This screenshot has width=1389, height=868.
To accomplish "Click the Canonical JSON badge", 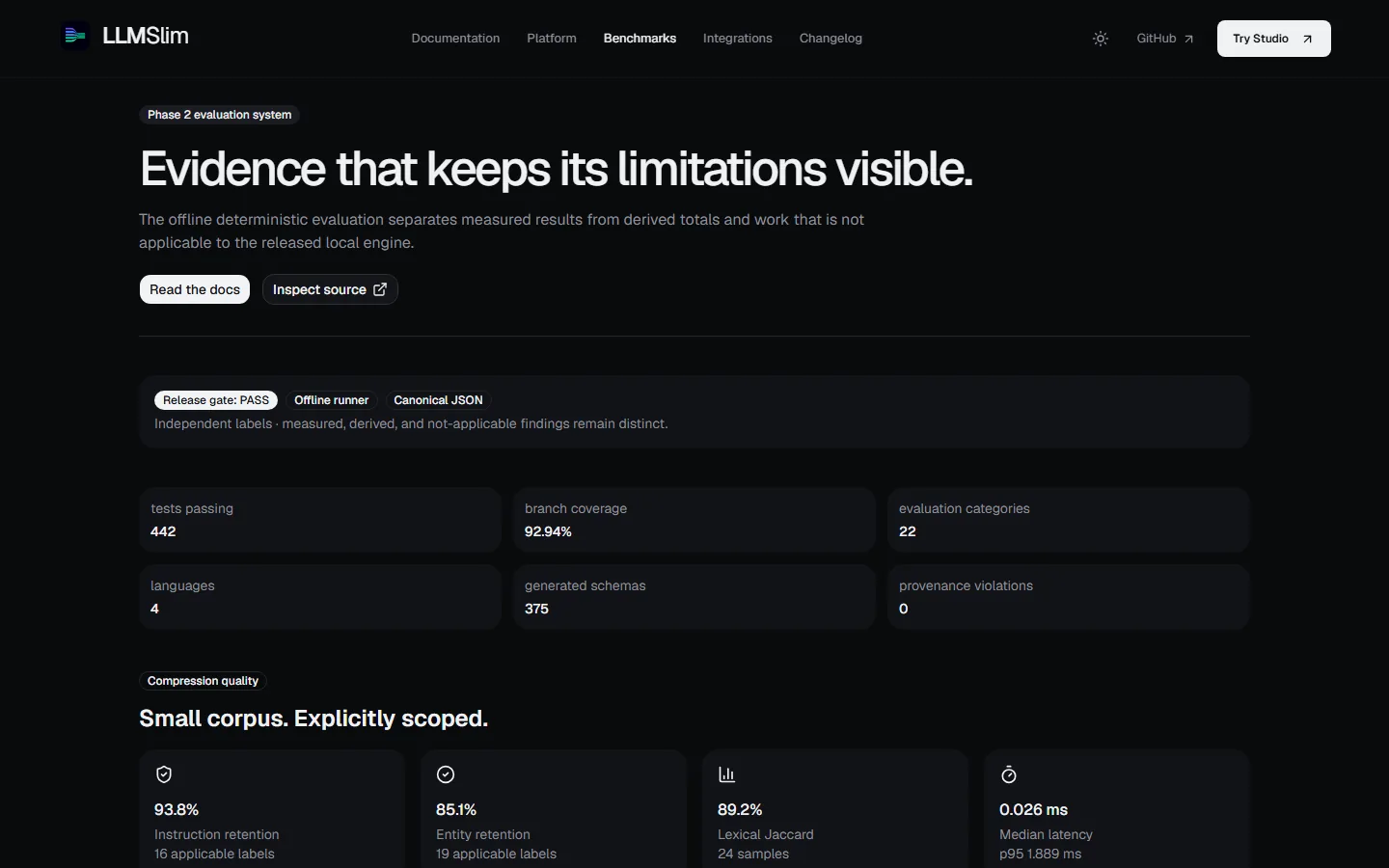I will pyautogui.click(x=438, y=400).
